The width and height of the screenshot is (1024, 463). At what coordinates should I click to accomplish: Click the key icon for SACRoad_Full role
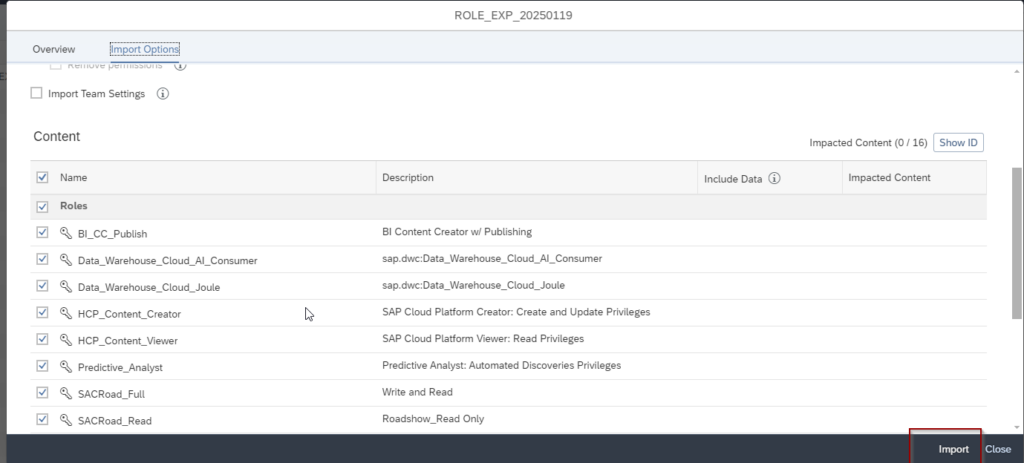[x=67, y=394]
